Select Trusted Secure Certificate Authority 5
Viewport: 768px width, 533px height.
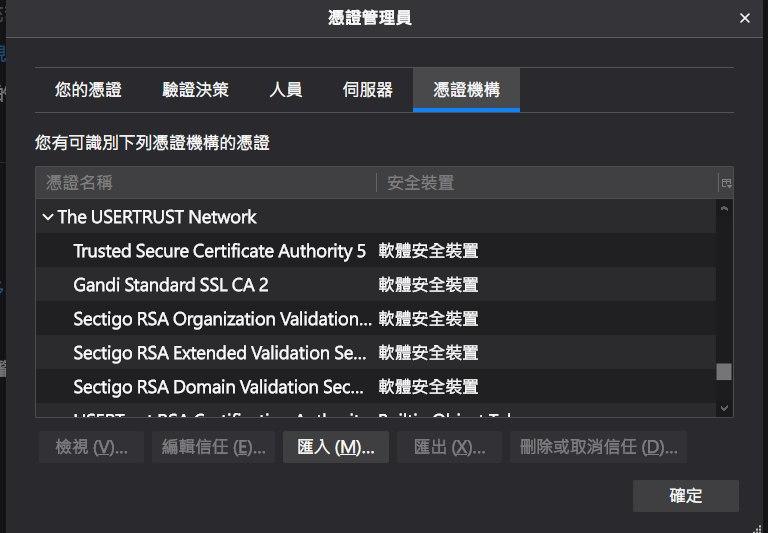coord(376,251)
